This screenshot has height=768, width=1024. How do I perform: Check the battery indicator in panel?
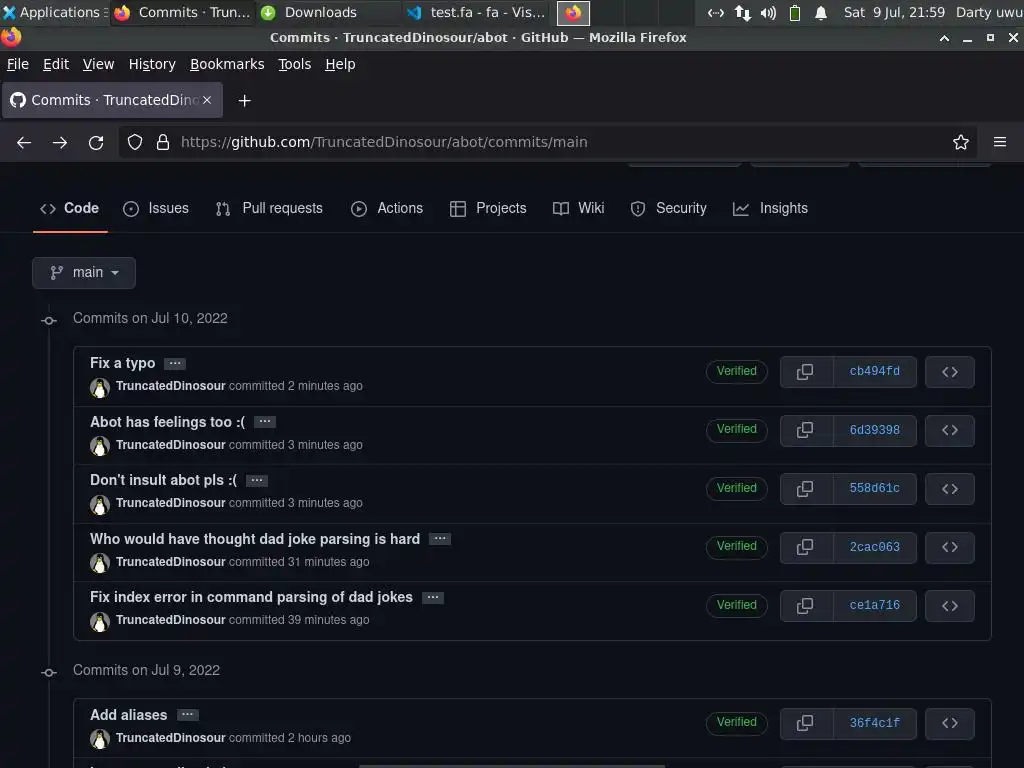(795, 12)
